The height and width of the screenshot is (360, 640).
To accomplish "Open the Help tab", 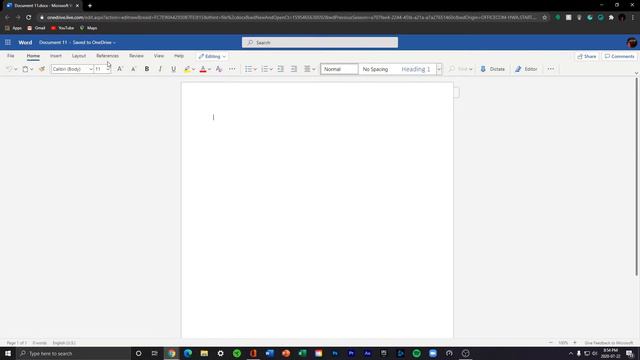I will [x=179, y=56].
